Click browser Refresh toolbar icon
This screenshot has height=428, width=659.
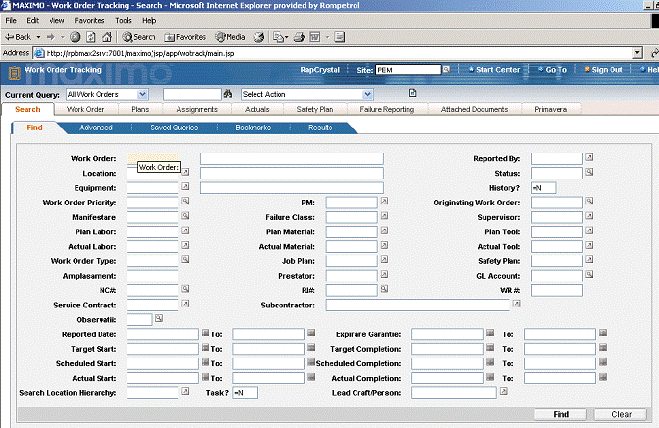pyautogui.click(x=91, y=37)
